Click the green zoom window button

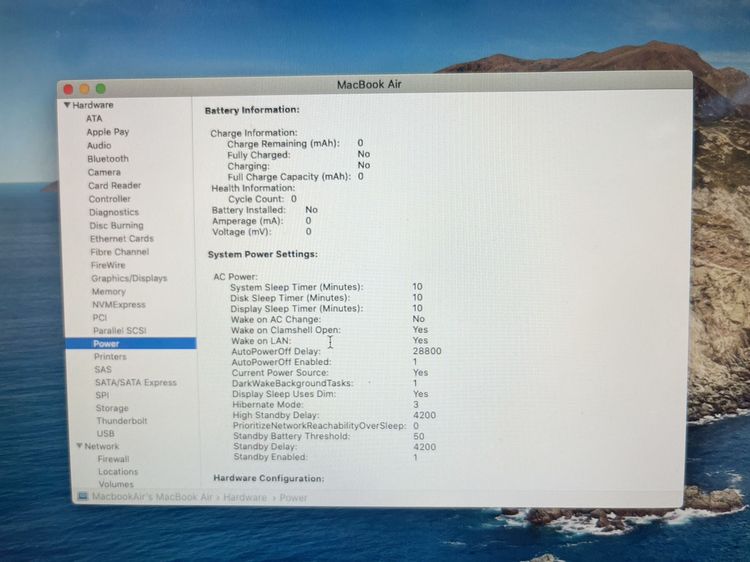pos(100,88)
